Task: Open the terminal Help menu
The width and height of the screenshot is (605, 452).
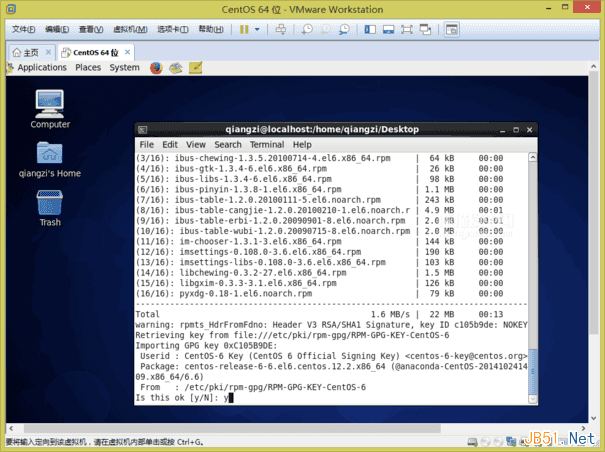Action: click(x=302, y=145)
